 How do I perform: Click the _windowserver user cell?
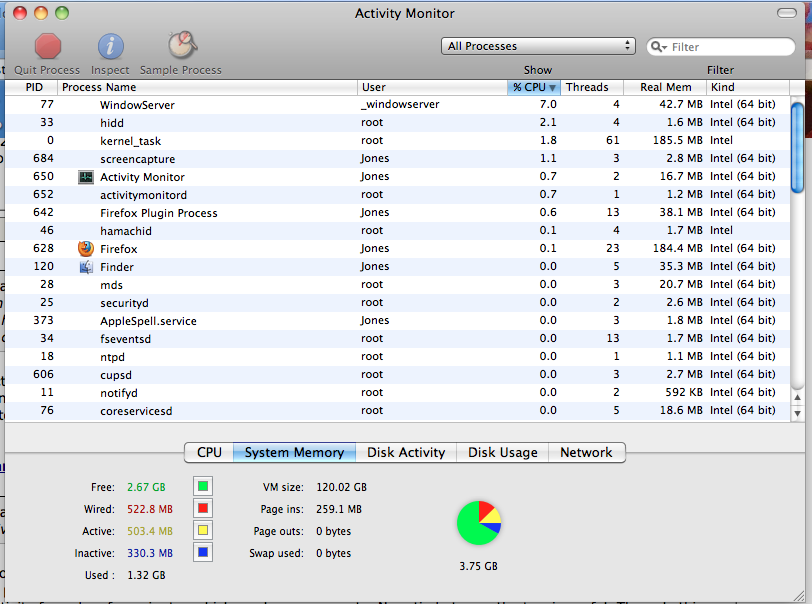pyautogui.click(x=400, y=104)
